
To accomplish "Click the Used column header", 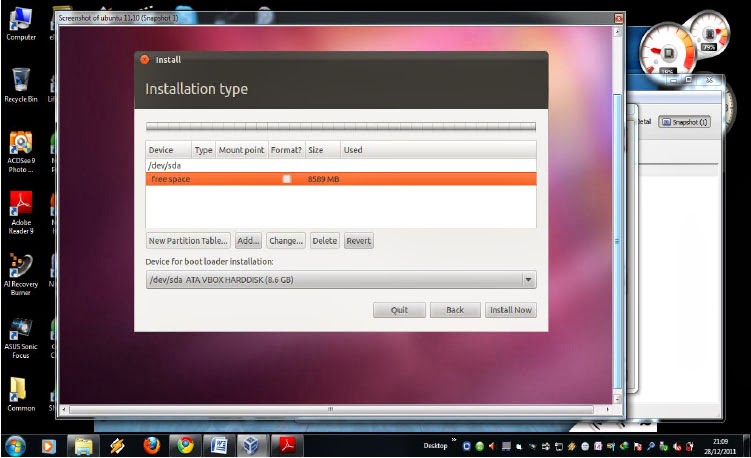I will 438,150.
